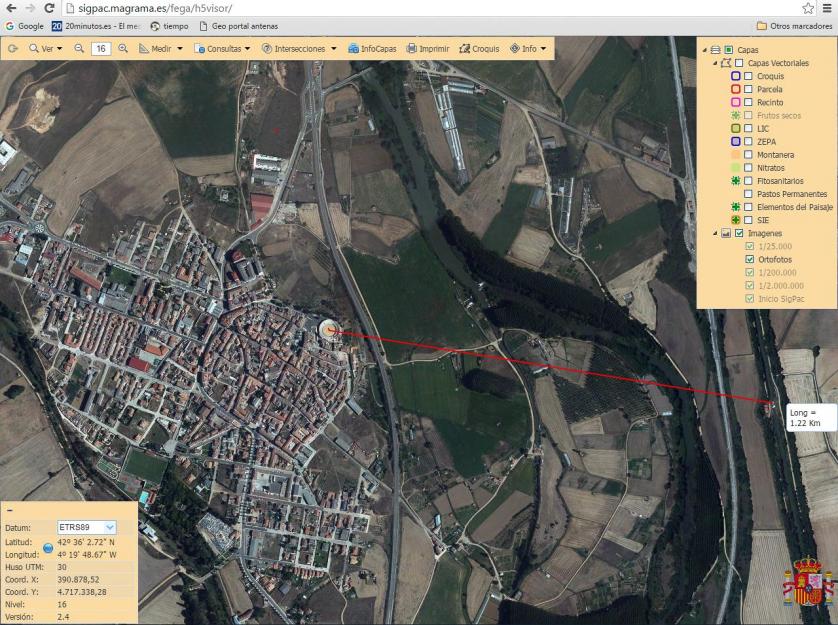Open the Medir measurement menu
Screen dimensions: 838x625
coord(160,48)
